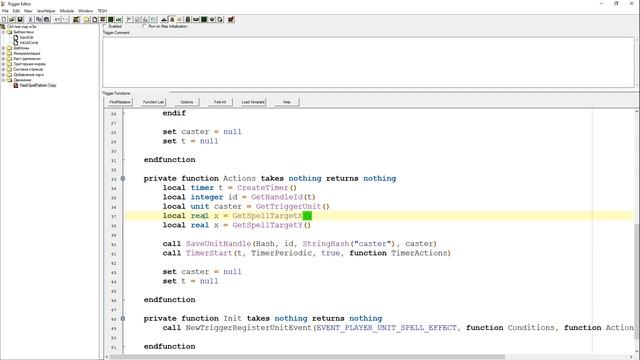Open the AI Editor module icon
The height and width of the screenshot is (360, 640).
point(204,20)
